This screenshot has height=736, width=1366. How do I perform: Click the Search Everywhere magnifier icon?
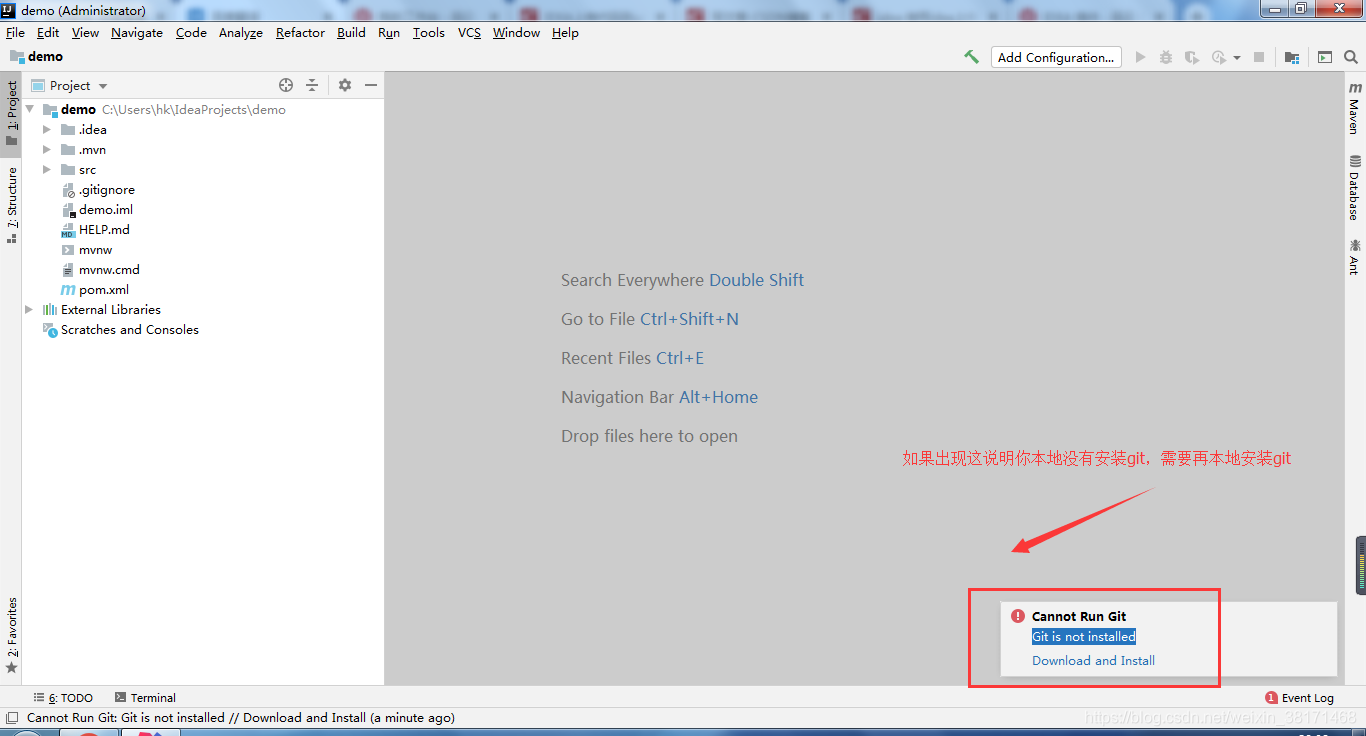point(1351,57)
